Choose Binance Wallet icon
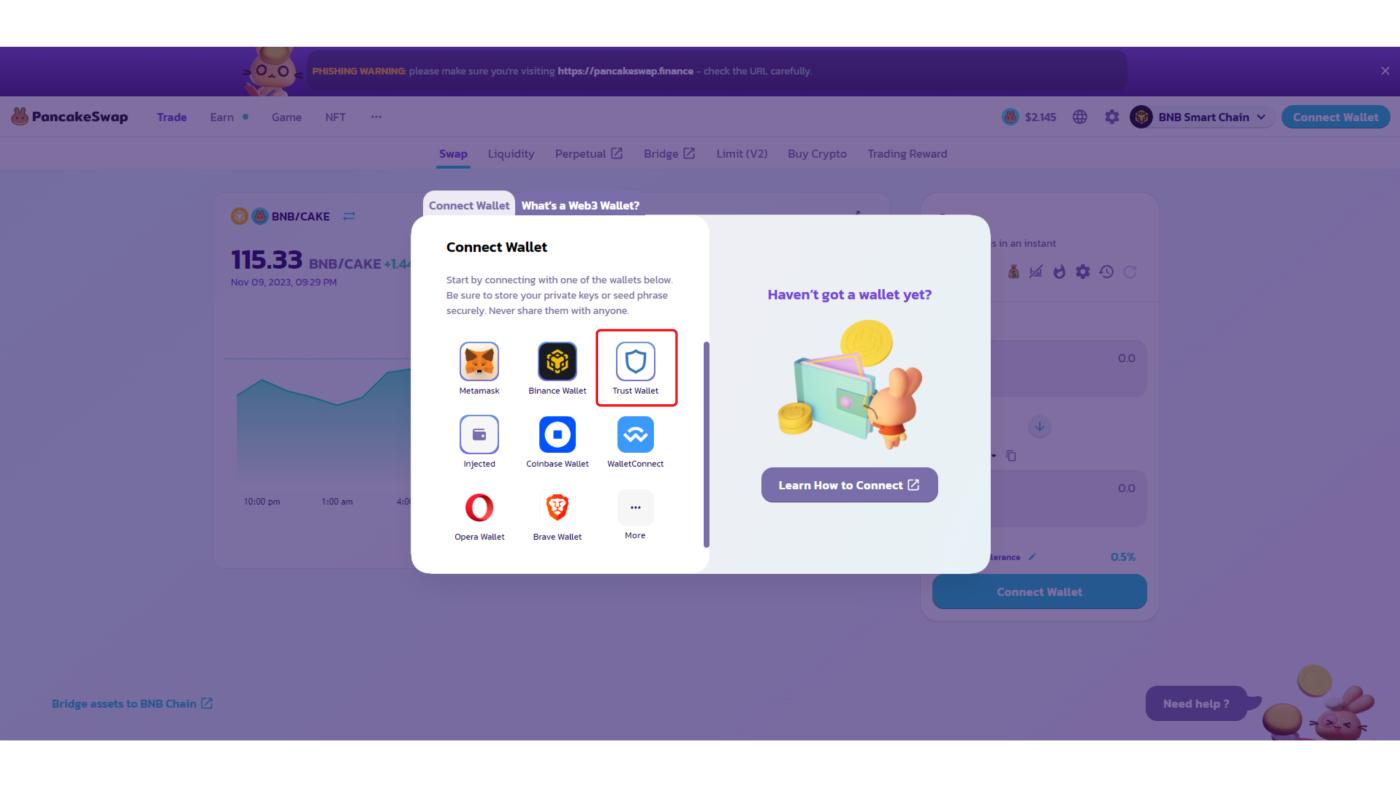Image resolution: width=1400 pixels, height=787 pixels. (557, 361)
